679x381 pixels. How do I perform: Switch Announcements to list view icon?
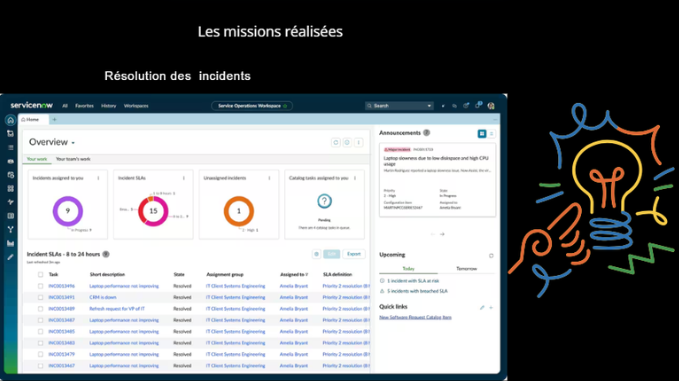[x=491, y=134]
